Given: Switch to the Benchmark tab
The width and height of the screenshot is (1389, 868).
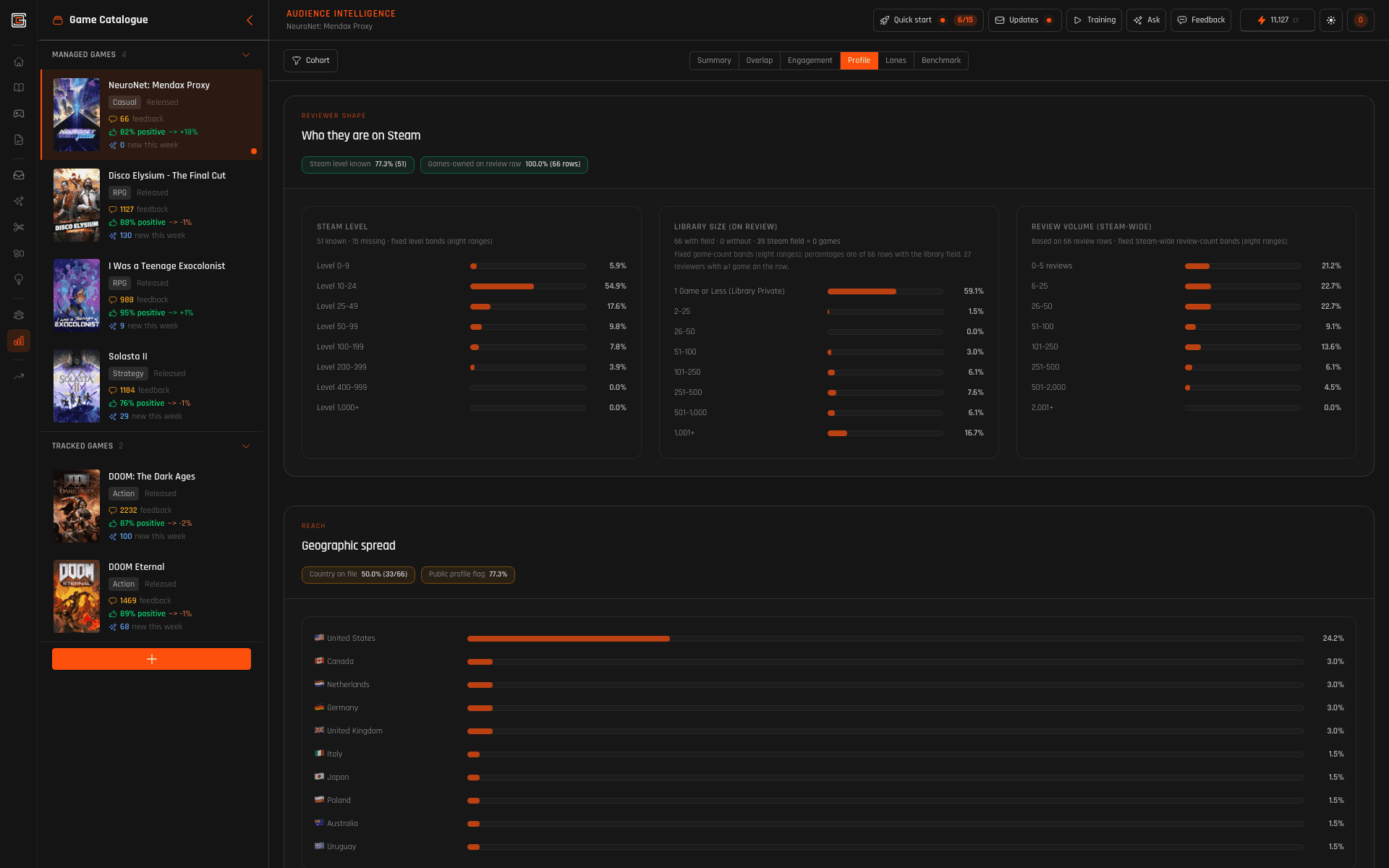Looking at the screenshot, I should 940,61.
